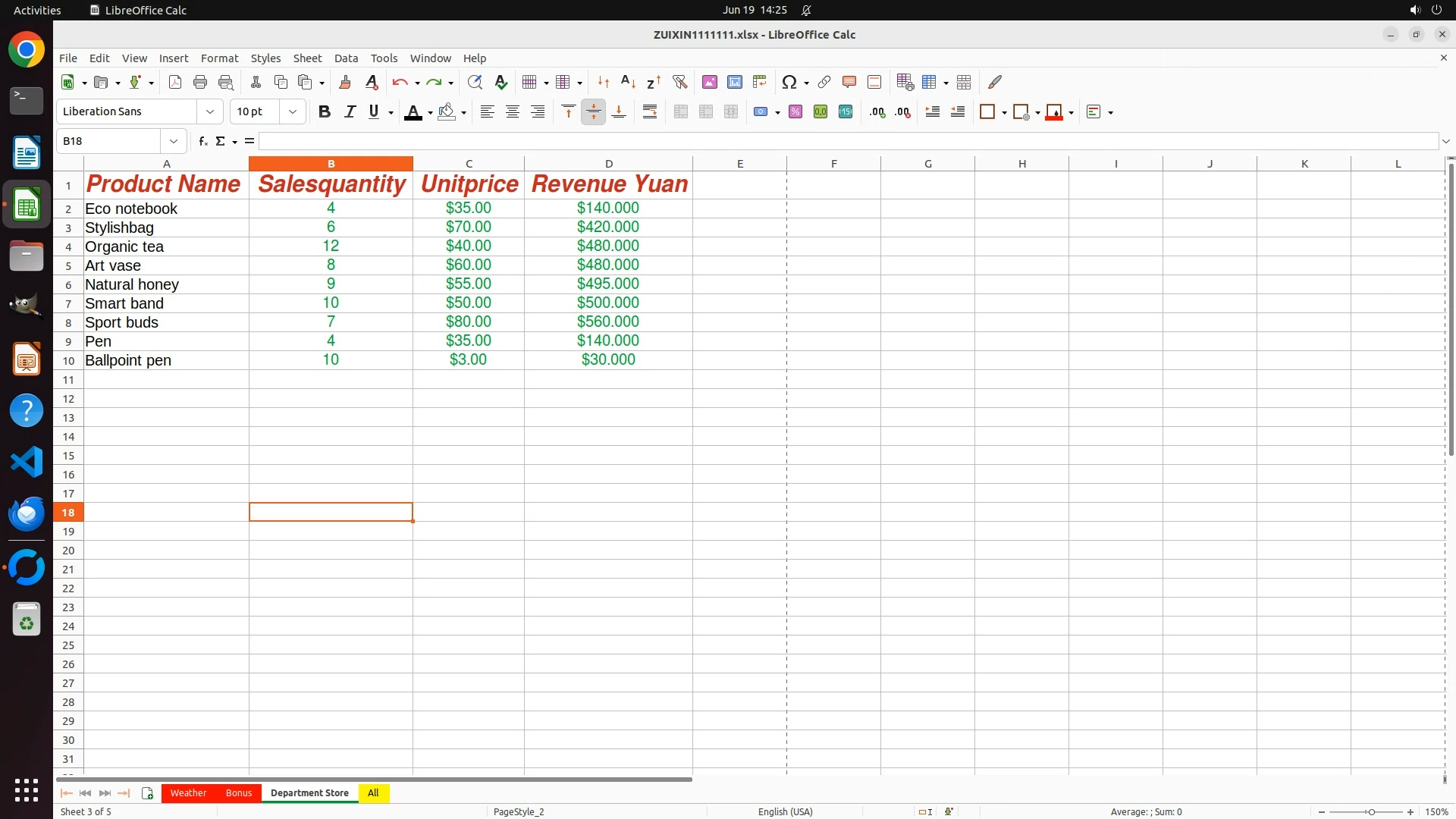Click the Clone Formatting paintbrush icon
The image size is (1456, 819).
coord(345,82)
